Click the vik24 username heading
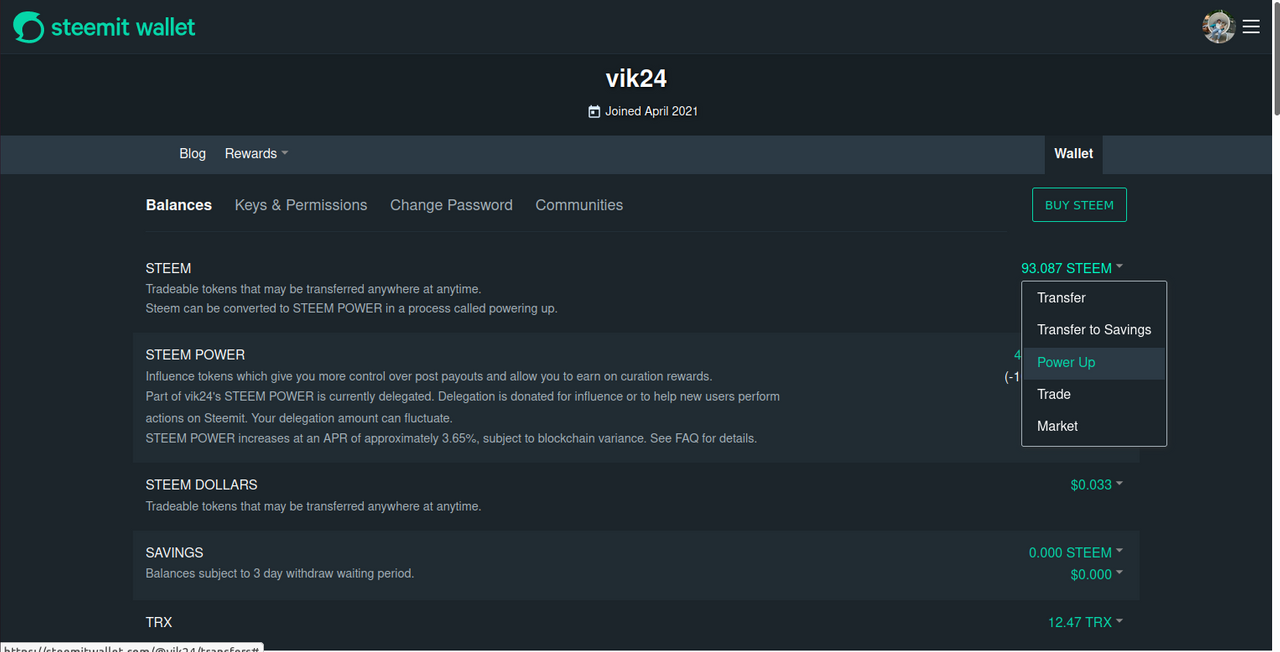 [636, 78]
